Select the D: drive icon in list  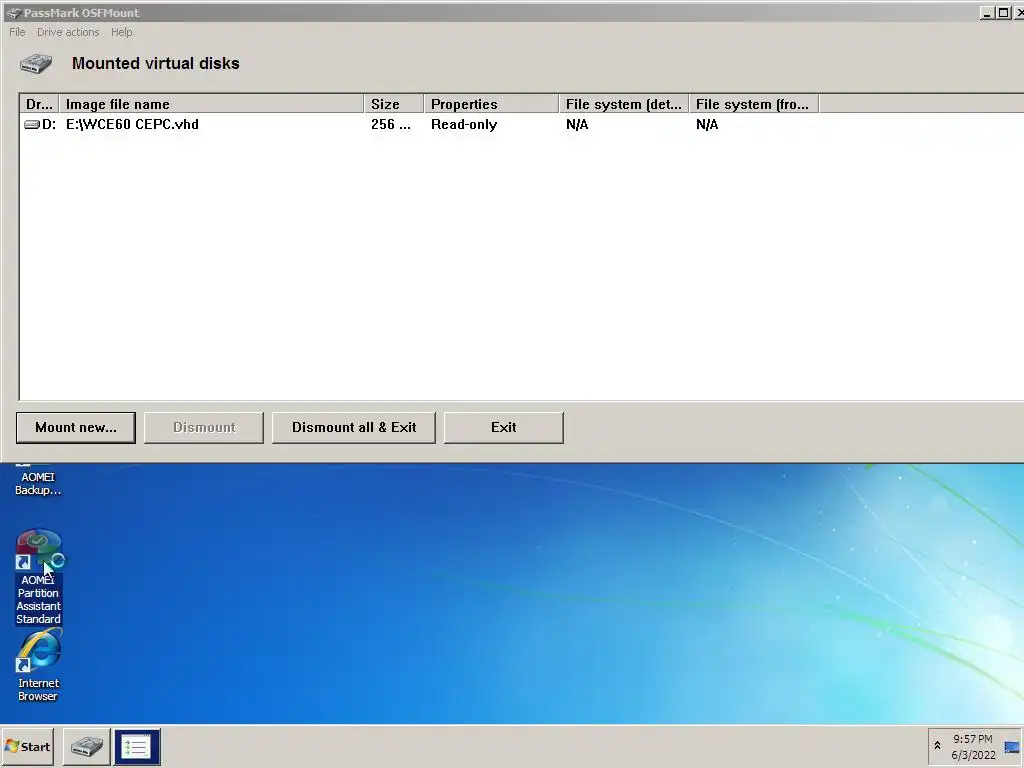(32, 124)
